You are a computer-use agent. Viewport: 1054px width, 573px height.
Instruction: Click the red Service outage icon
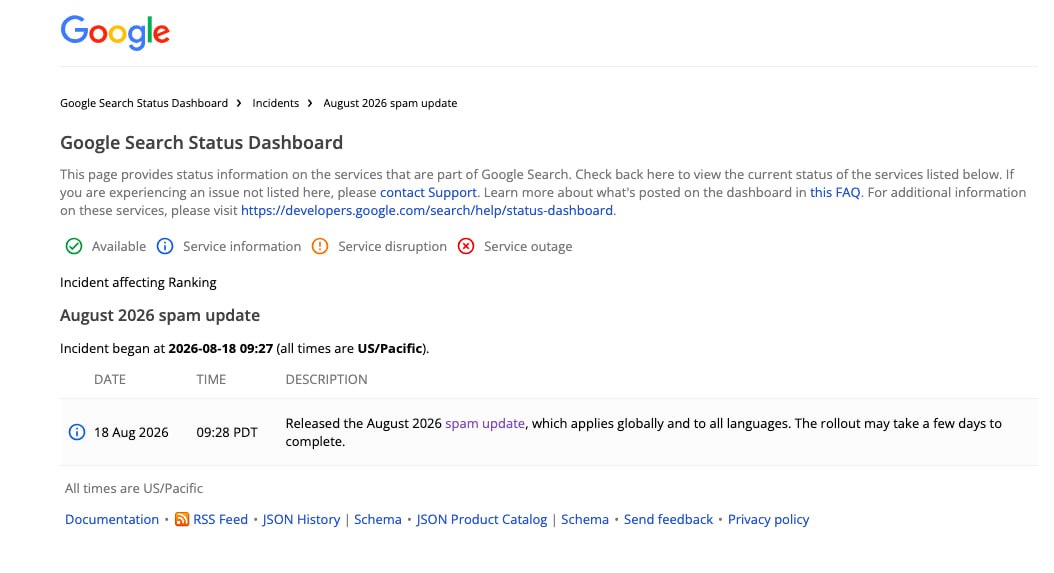pos(466,246)
